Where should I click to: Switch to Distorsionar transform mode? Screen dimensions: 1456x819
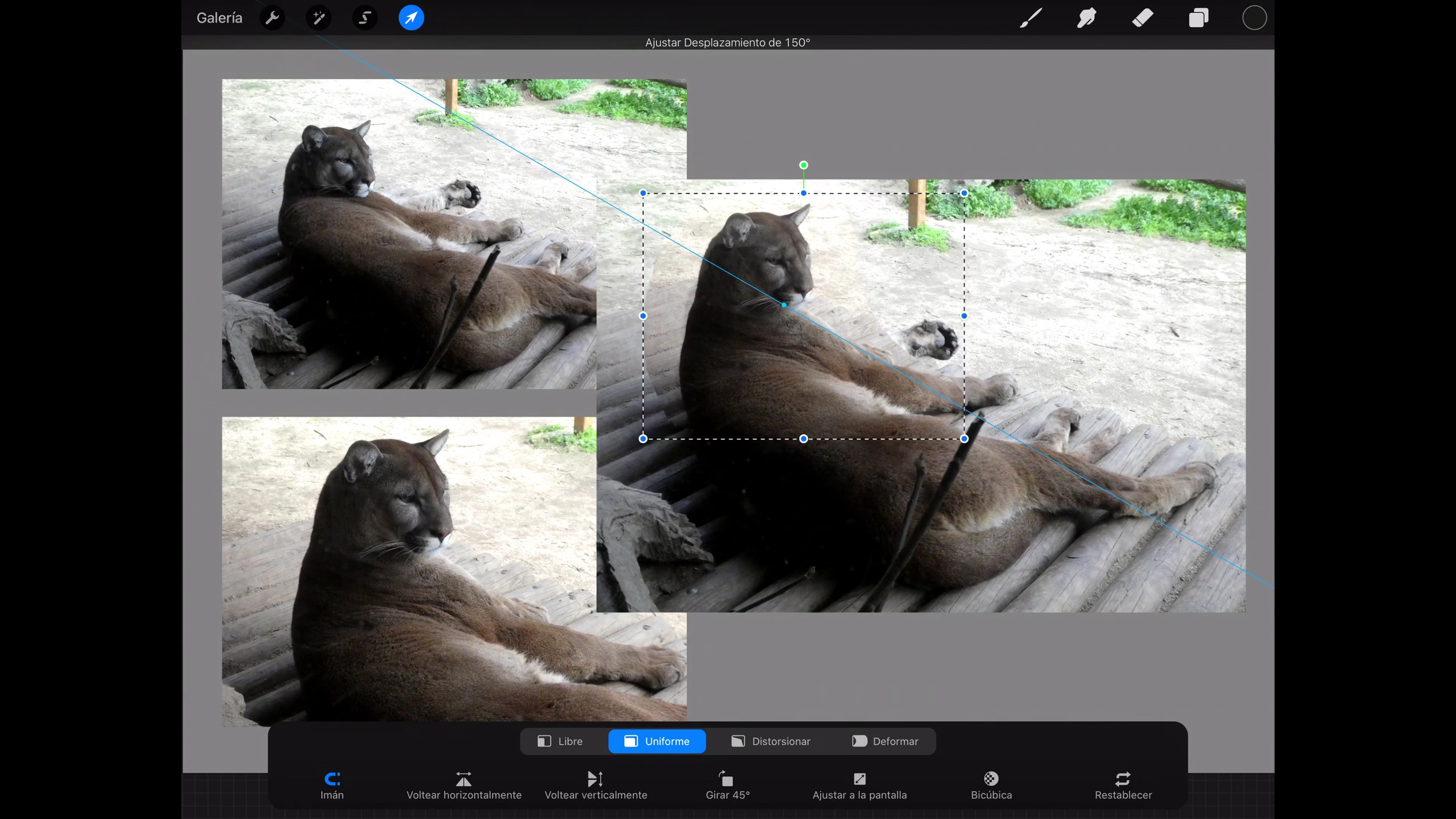pos(770,741)
